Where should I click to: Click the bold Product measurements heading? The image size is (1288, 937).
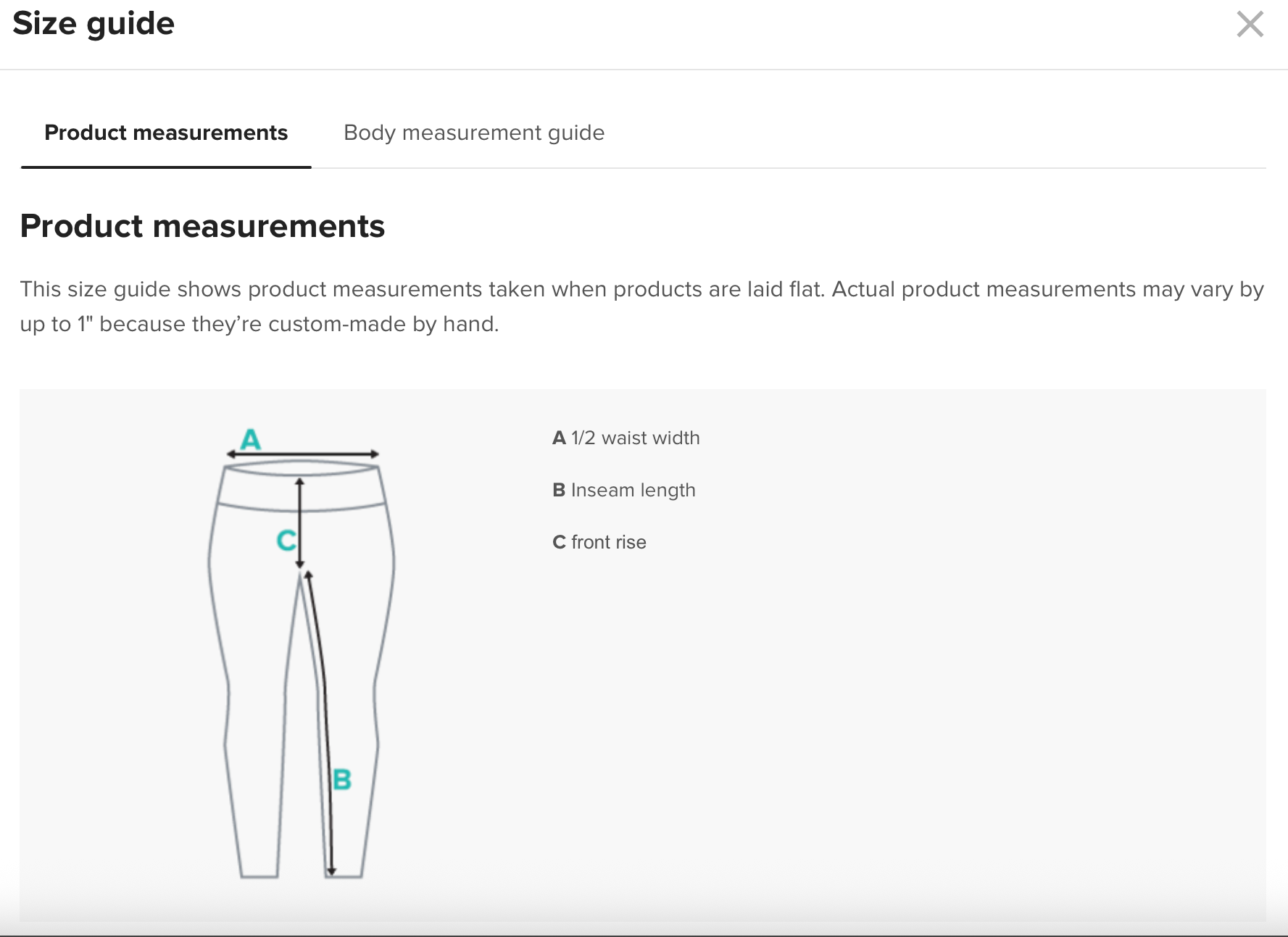point(202,226)
